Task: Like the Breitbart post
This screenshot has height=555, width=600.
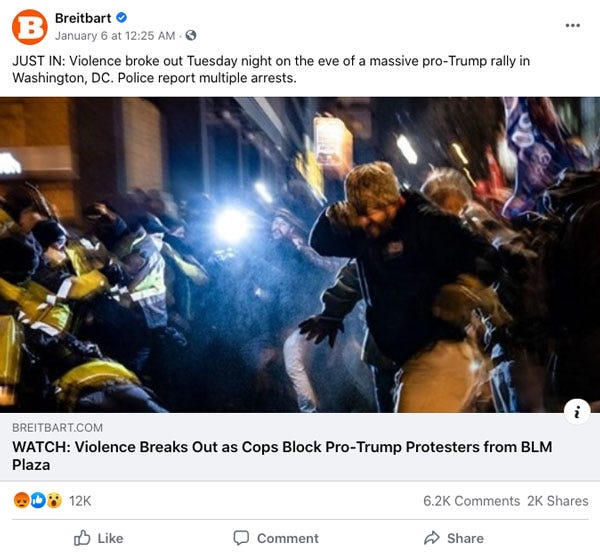Action: pyautogui.click(x=99, y=538)
